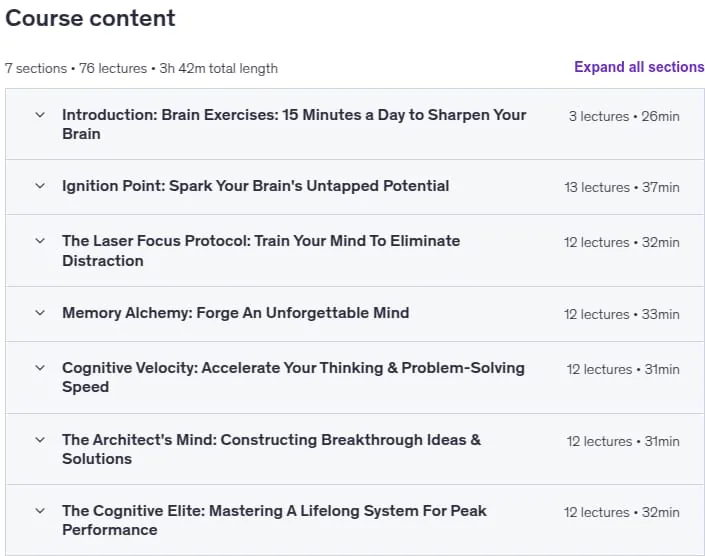Click 12 lectures • 33min label
This screenshot has width=705, height=556.
coord(622,314)
